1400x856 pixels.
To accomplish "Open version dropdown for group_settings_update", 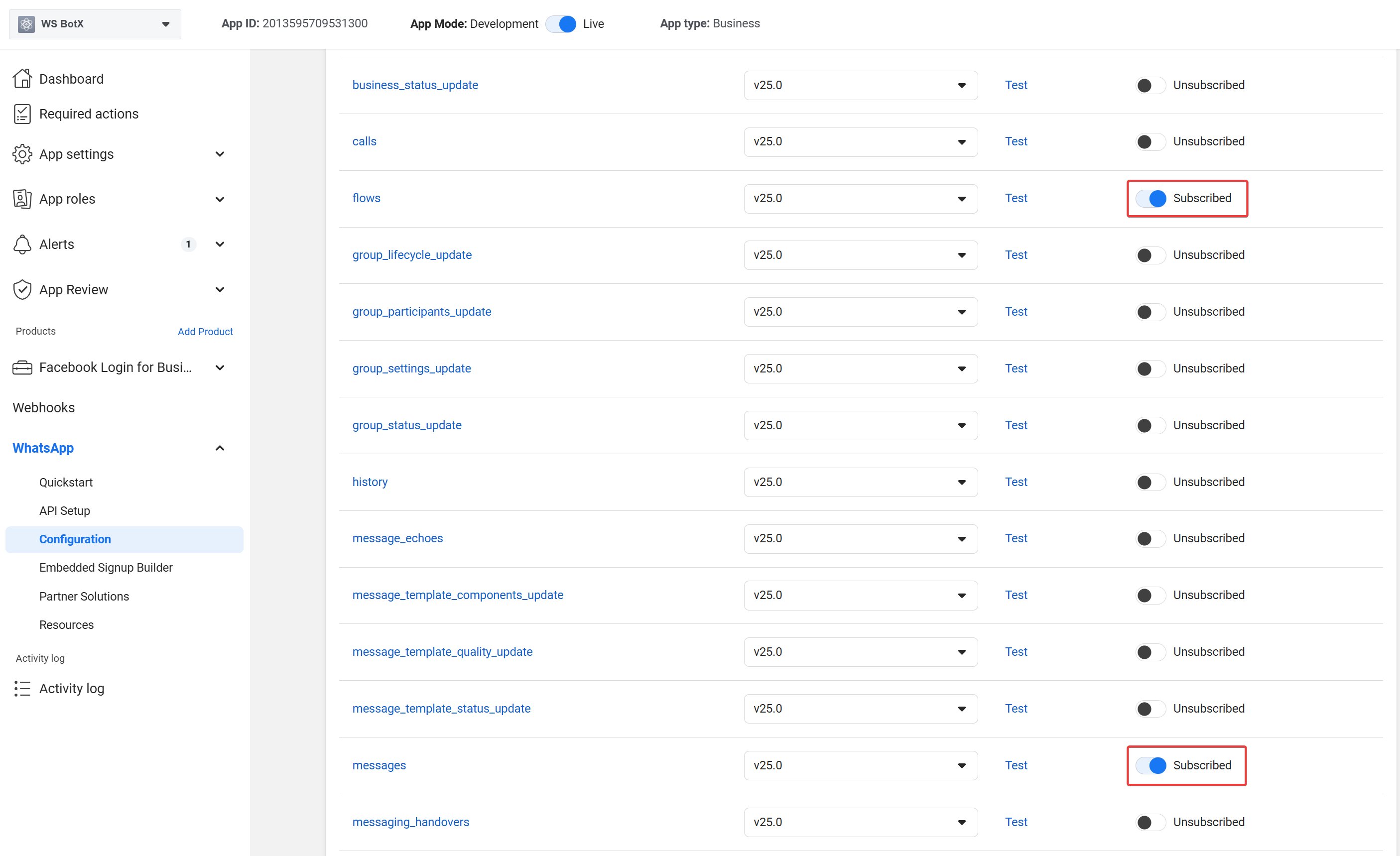I will [861, 368].
